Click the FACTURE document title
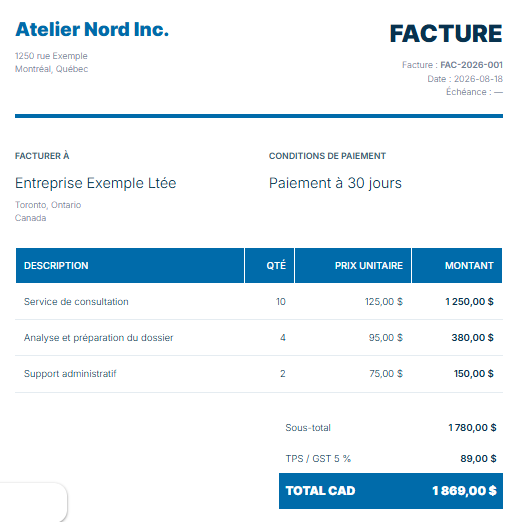 [x=446, y=34]
